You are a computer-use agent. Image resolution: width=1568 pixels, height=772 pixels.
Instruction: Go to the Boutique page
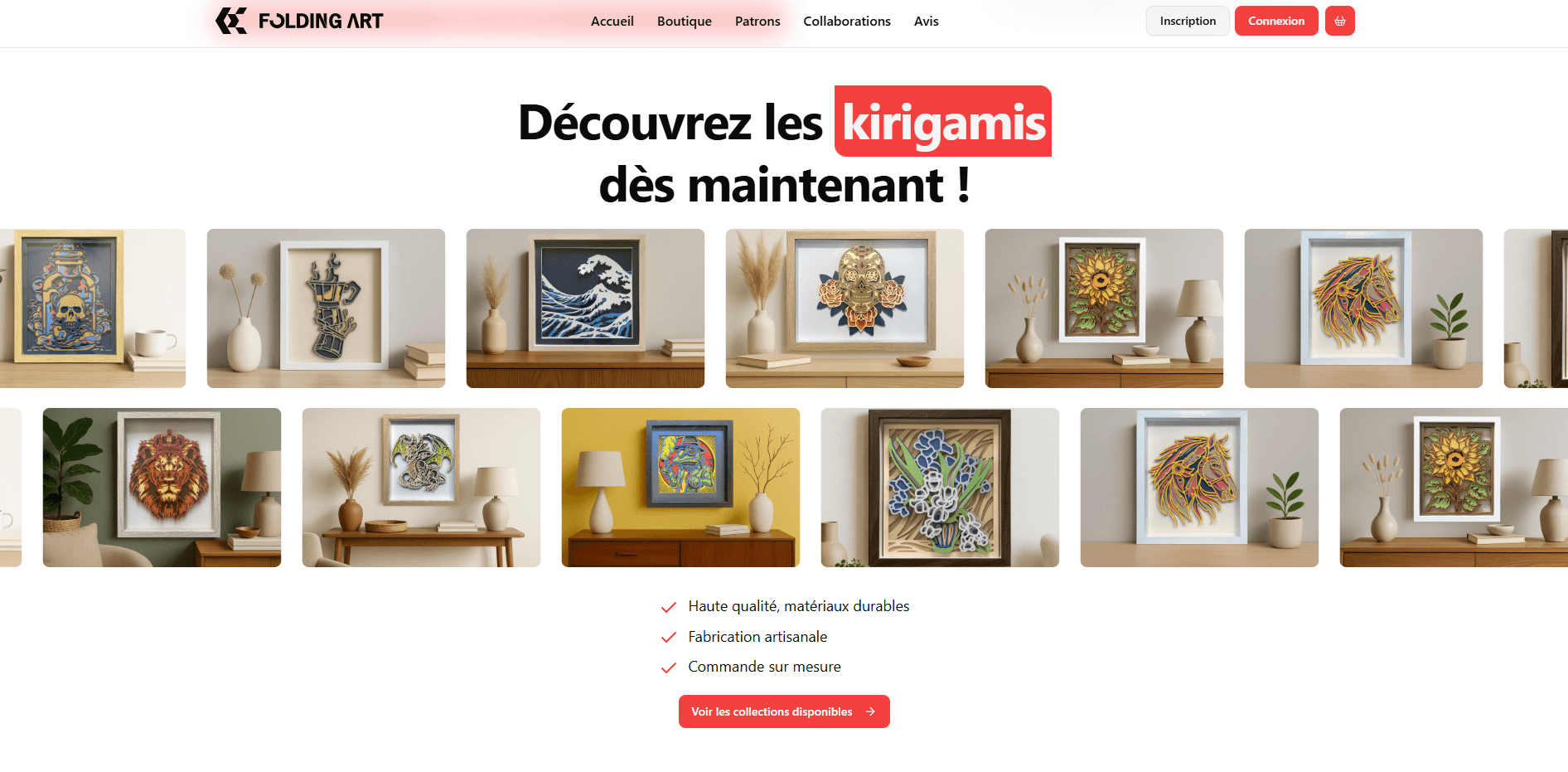click(x=684, y=22)
